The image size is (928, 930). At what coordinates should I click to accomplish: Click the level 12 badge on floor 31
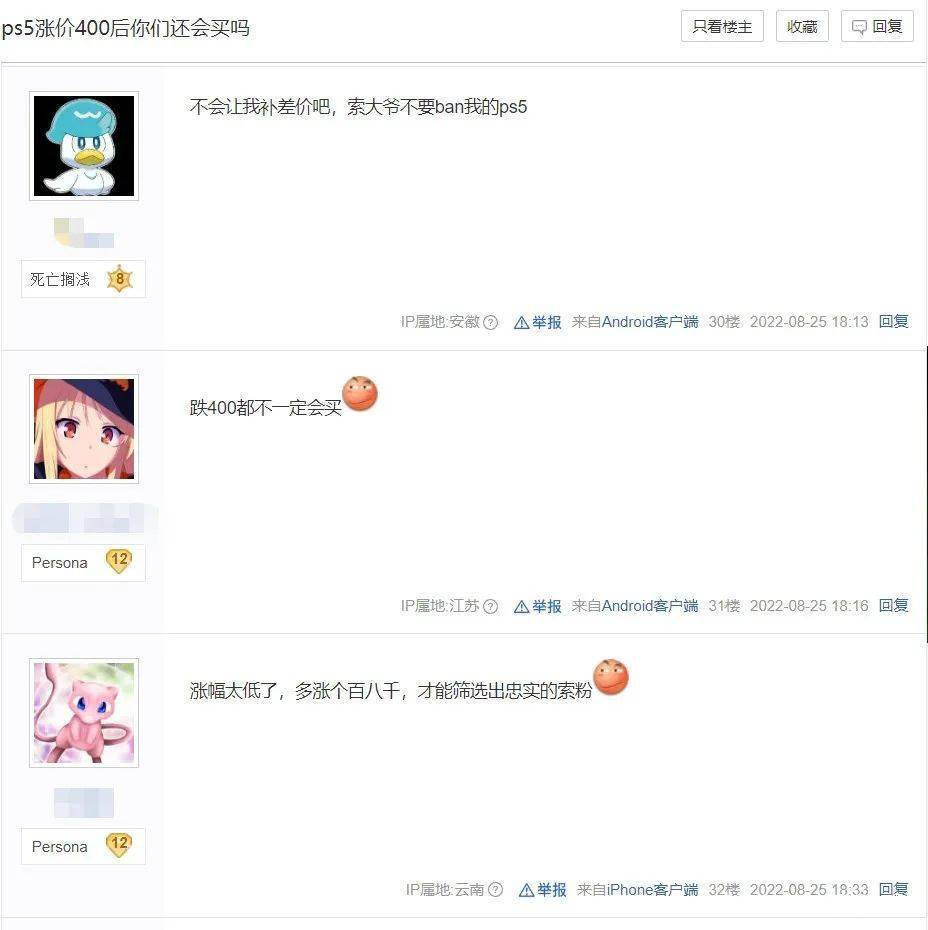coord(119,561)
